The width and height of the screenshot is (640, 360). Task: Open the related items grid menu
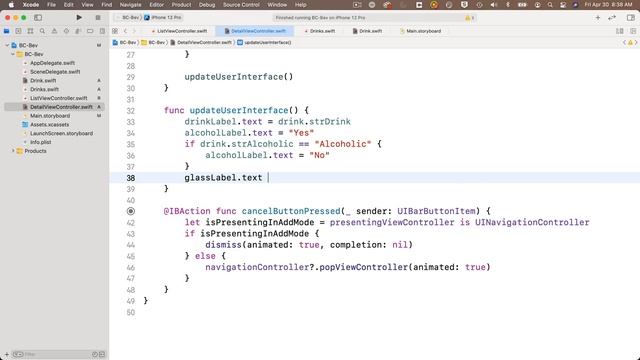[x=115, y=31]
